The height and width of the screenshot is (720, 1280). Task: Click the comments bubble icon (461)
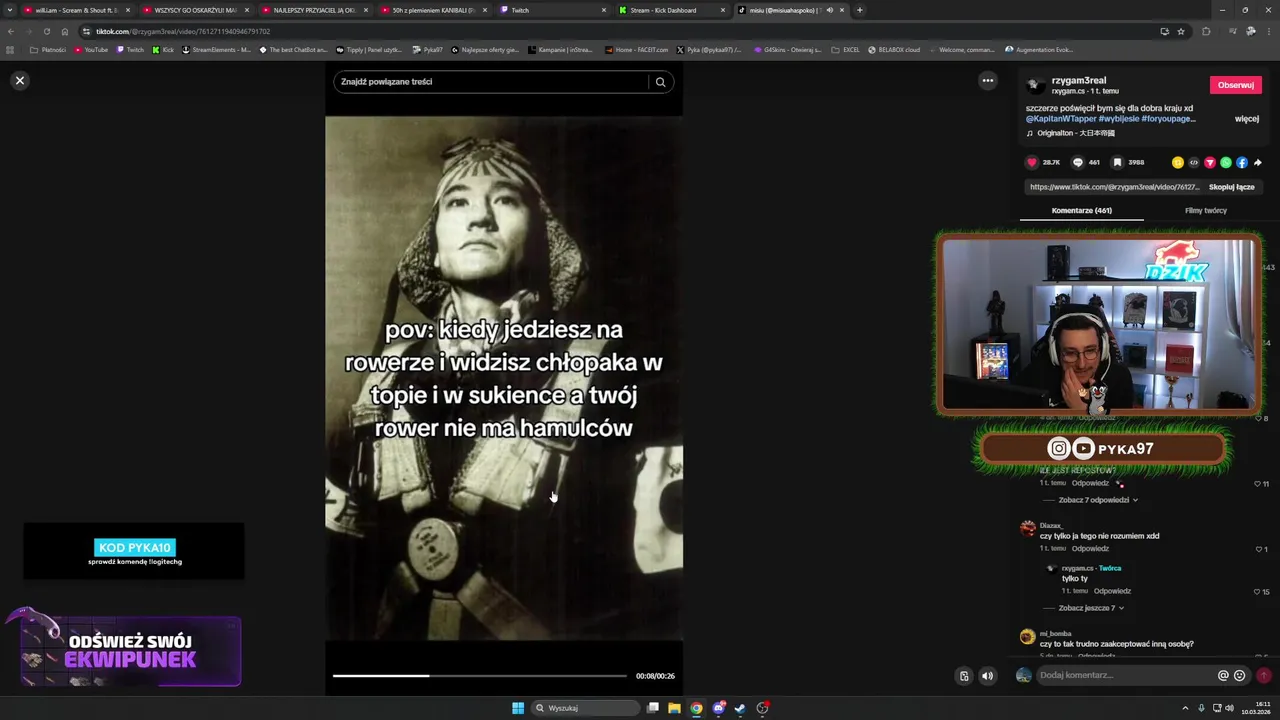pyautogui.click(x=1077, y=162)
